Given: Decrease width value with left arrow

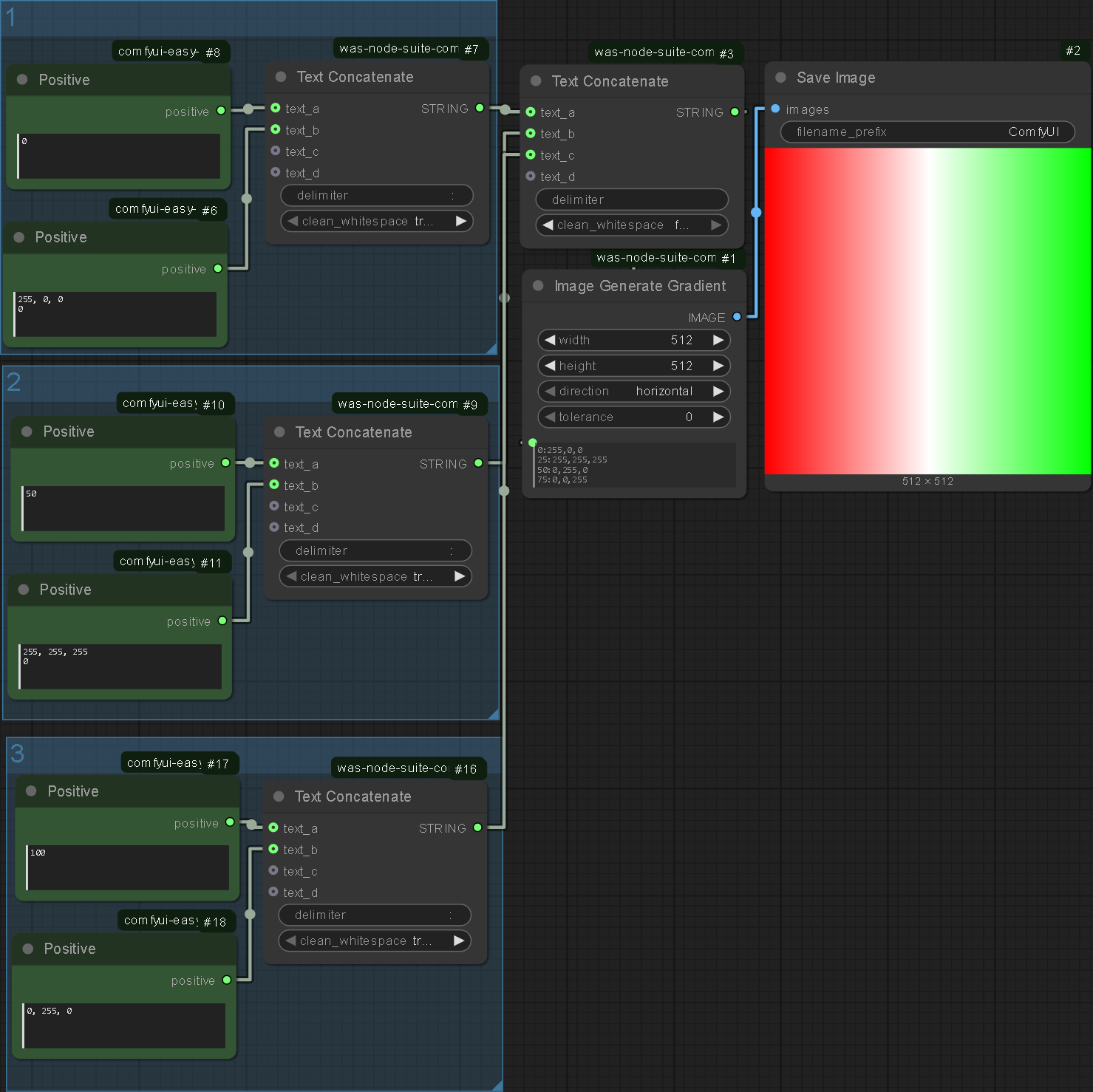Looking at the screenshot, I should (x=550, y=340).
